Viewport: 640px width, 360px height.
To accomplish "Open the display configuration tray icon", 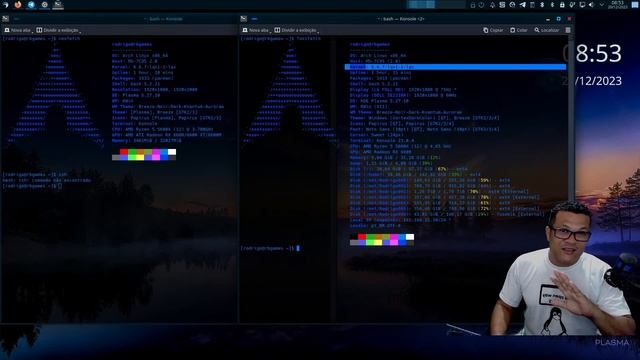I will (582, 5).
